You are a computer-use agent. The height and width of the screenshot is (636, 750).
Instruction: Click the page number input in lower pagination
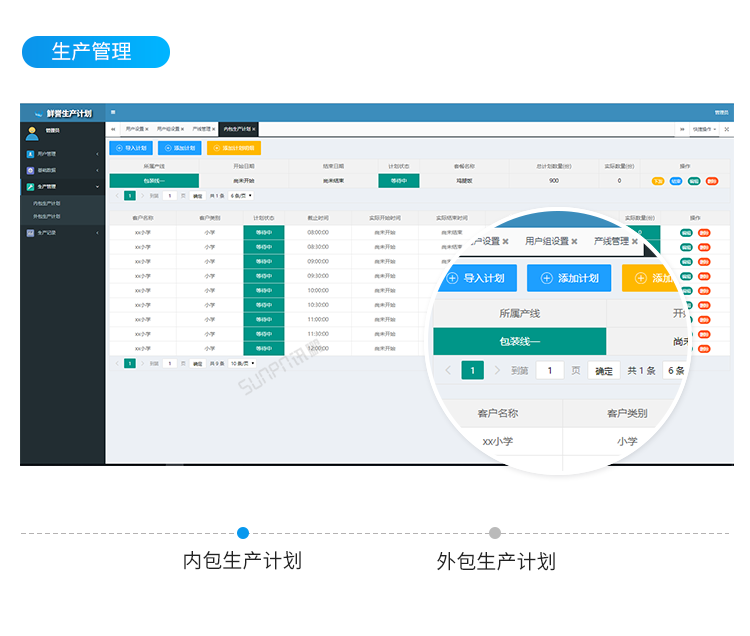tap(170, 364)
